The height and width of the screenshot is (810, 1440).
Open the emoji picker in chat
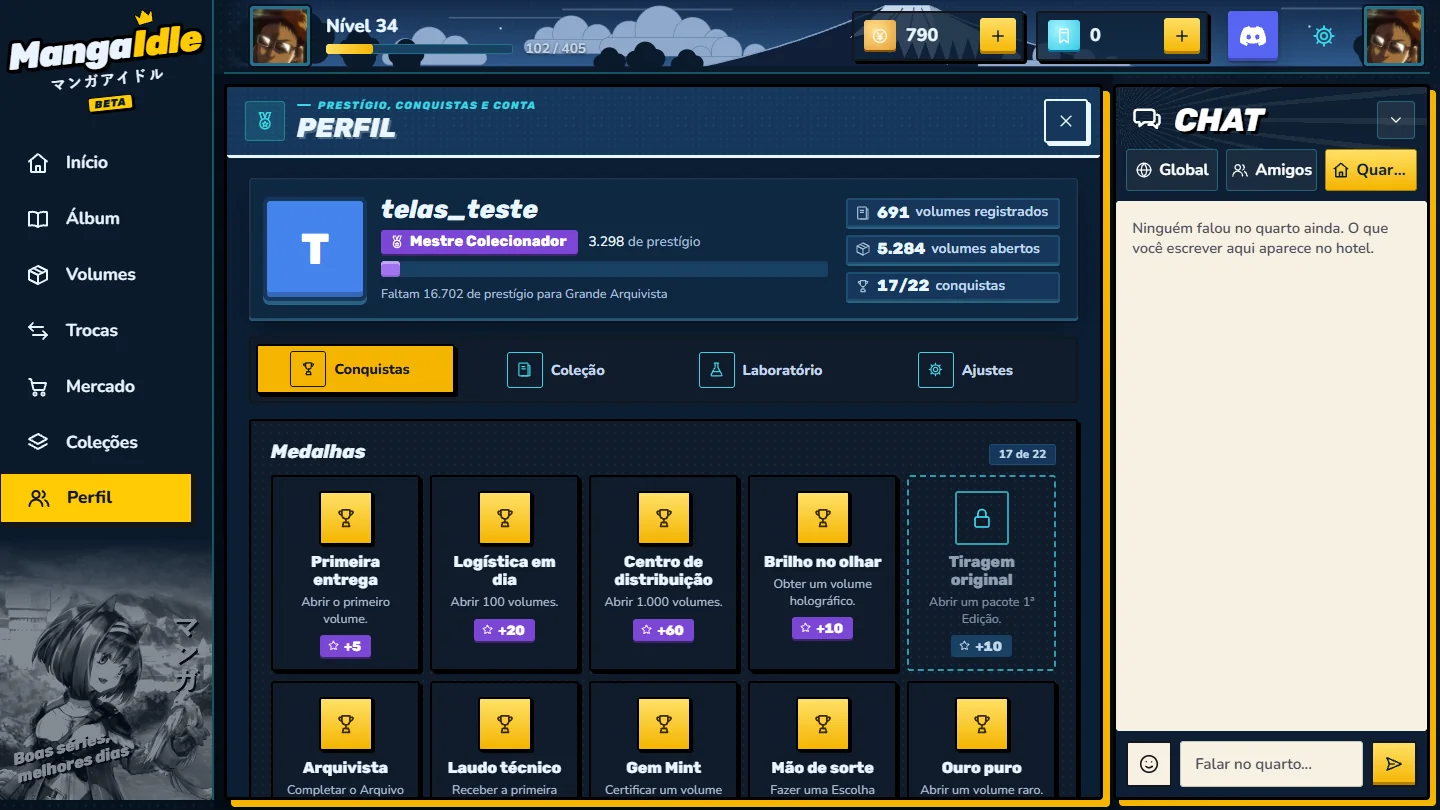(1149, 764)
